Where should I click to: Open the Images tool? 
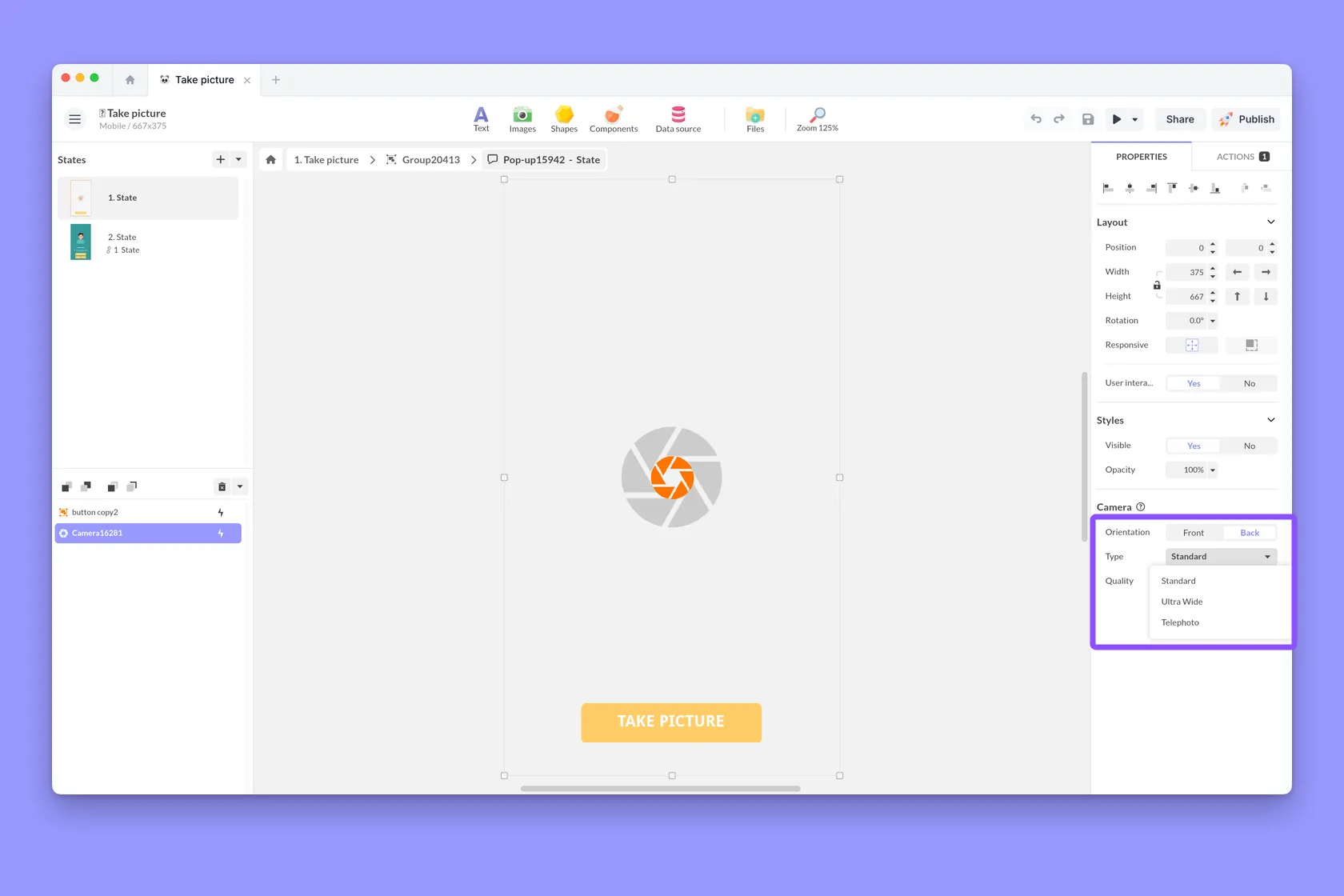pos(522,118)
